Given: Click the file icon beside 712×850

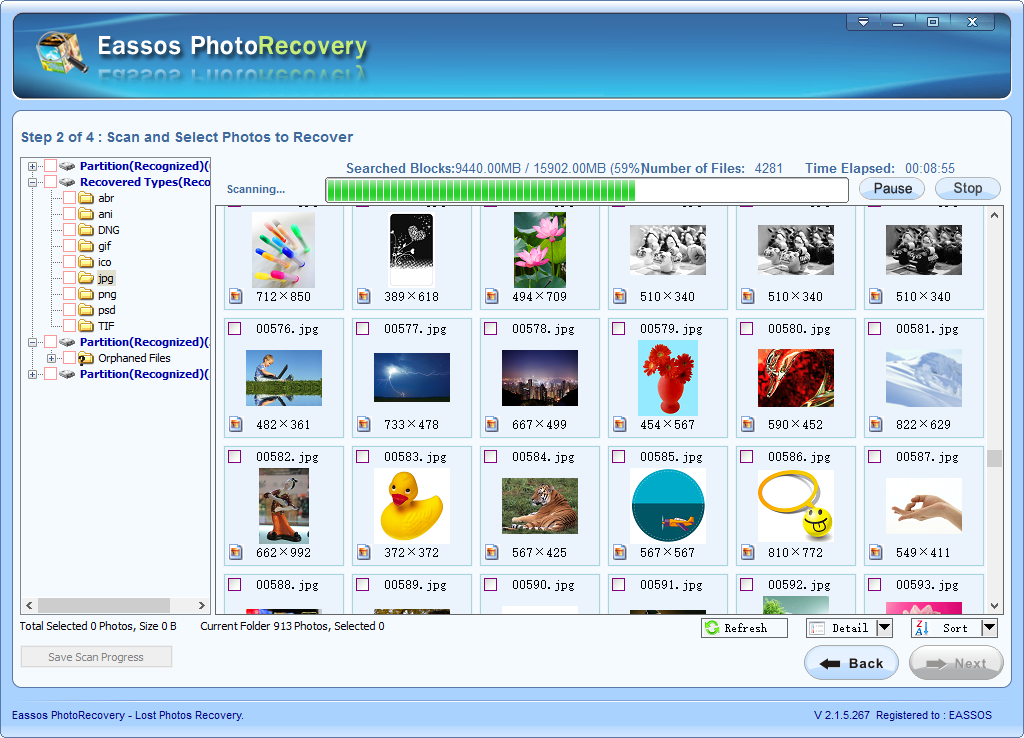Looking at the screenshot, I should [236, 297].
